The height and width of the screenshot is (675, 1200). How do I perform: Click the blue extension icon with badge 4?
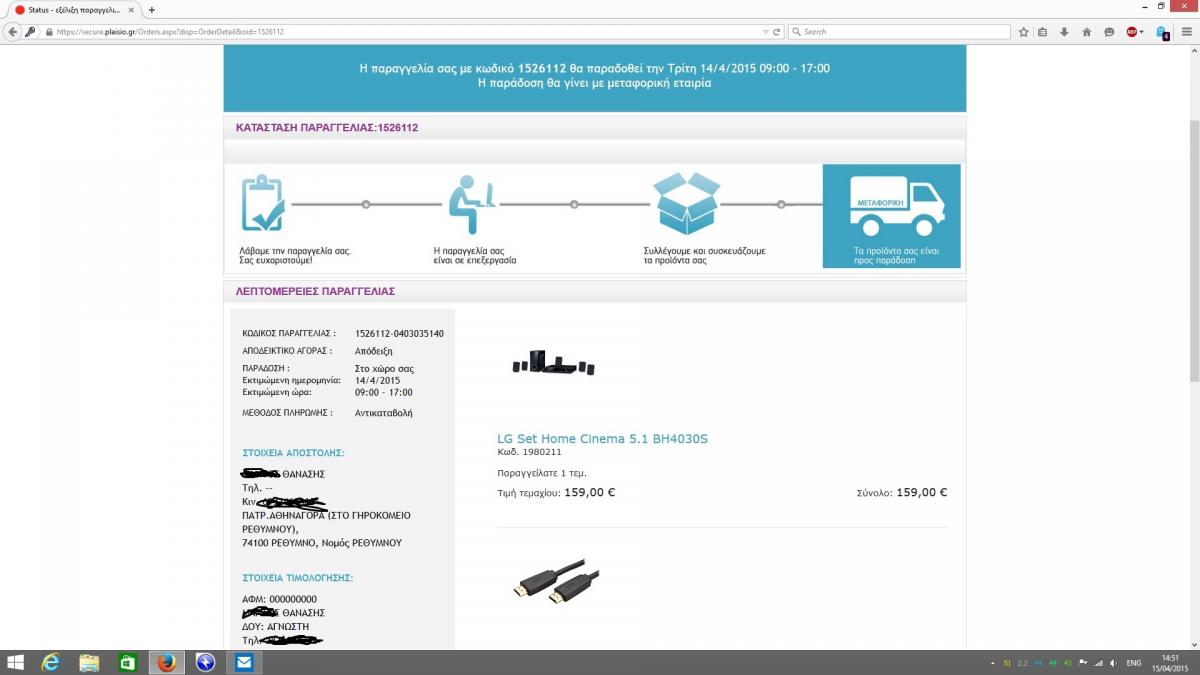pos(1162,33)
